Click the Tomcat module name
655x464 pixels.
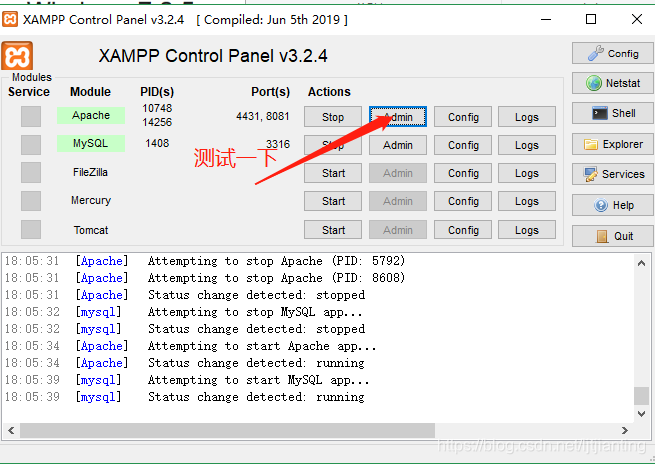tap(91, 230)
